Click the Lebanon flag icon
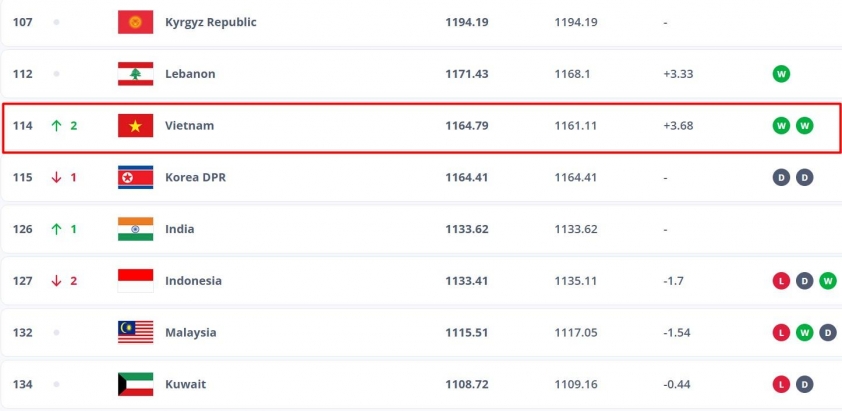The image size is (842, 411). tap(135, 74)
